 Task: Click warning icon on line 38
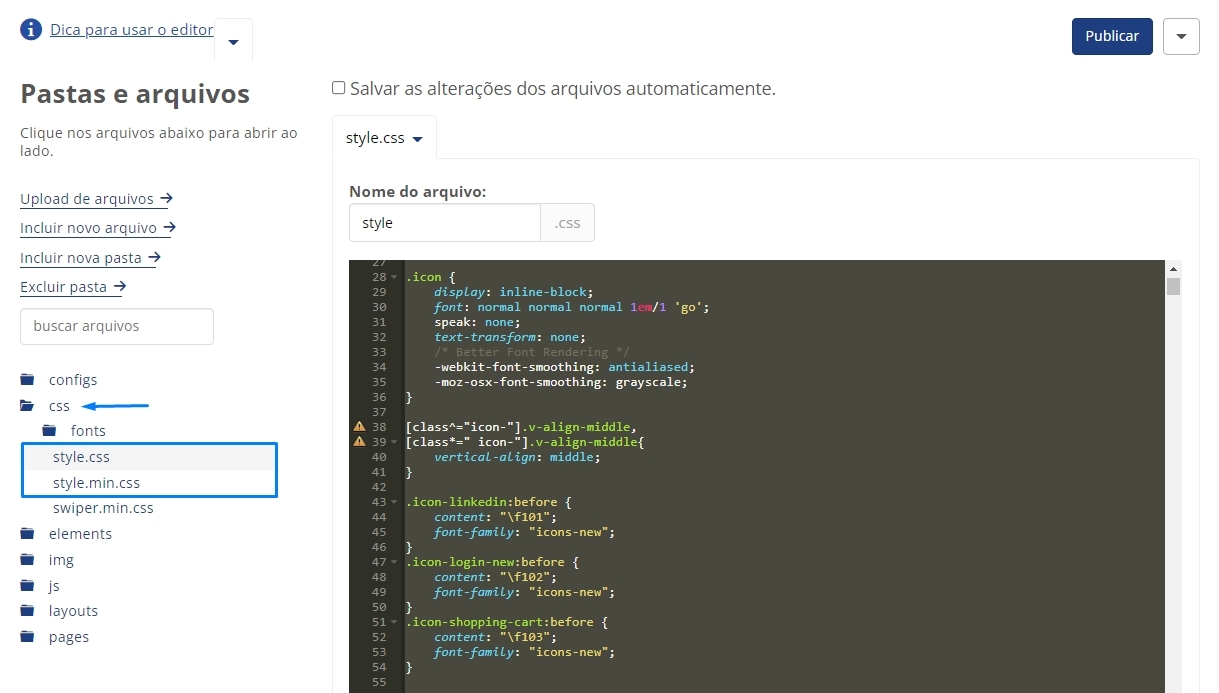[x=359, y=427]
